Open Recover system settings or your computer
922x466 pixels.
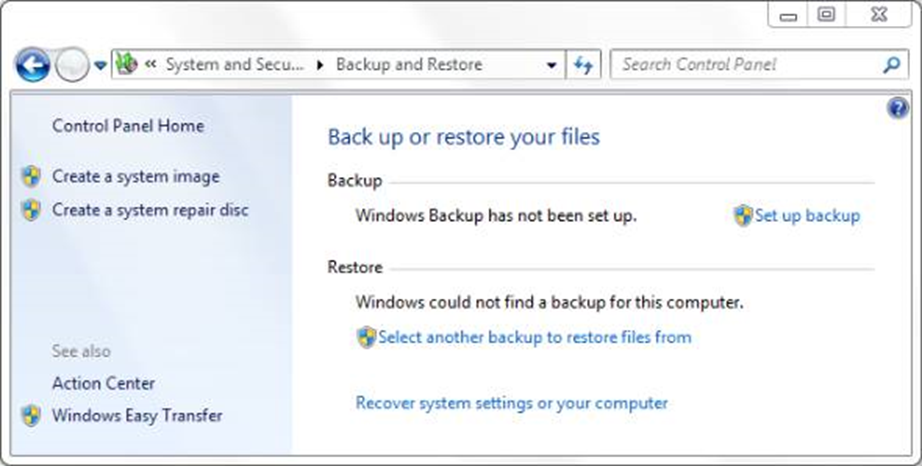[x=512, y=403]
